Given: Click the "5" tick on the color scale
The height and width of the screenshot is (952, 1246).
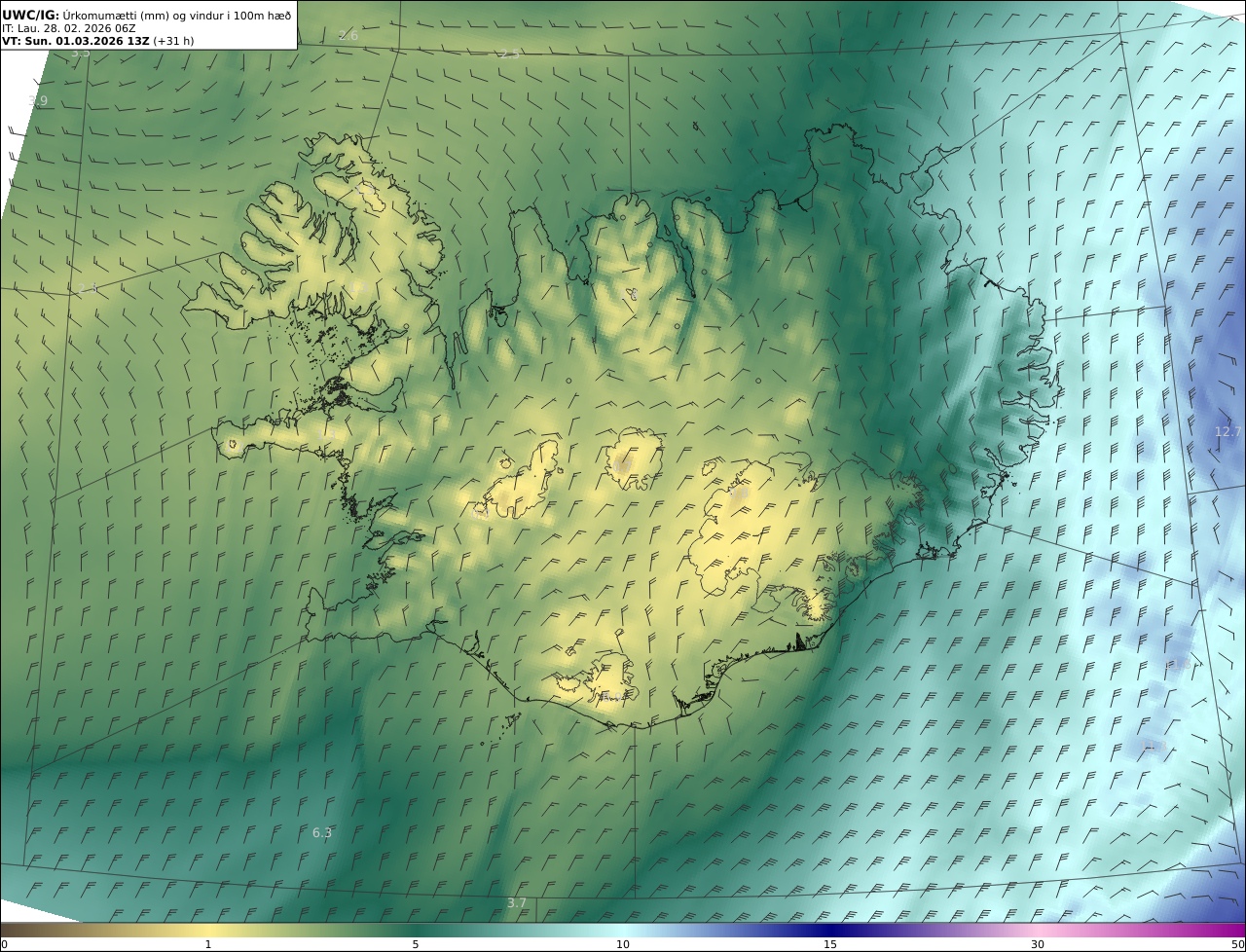Looking at the screenshot, I should click(x=416, y=944).
